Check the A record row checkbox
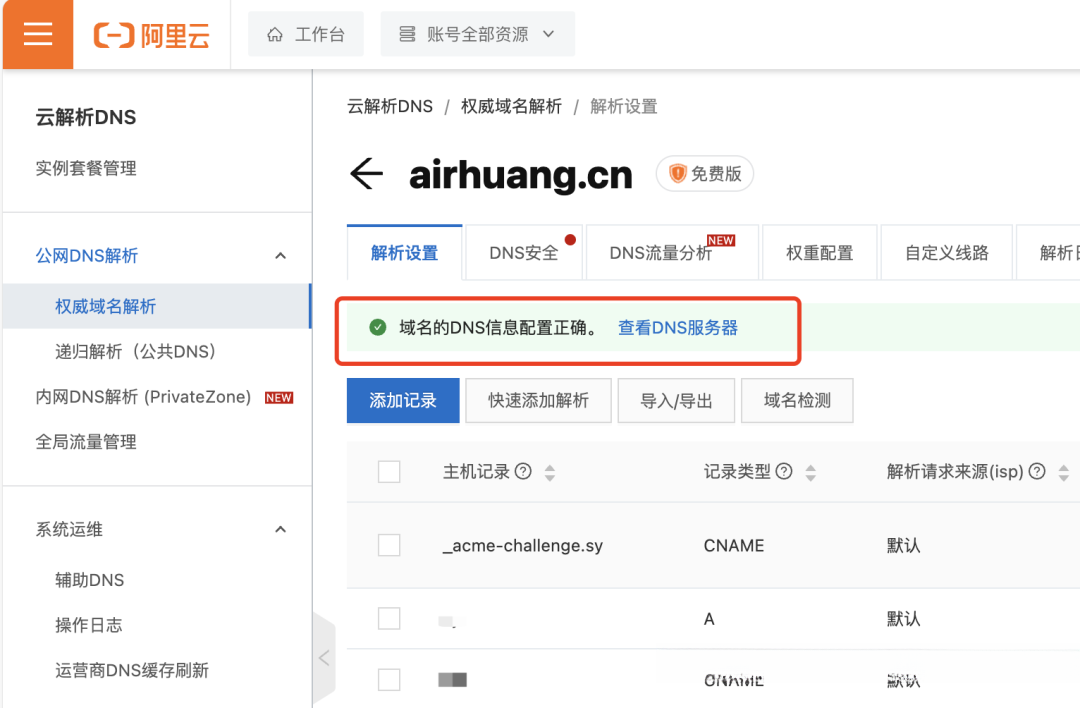The height and width of the screenshot is (708, 1080). [389, 618]
